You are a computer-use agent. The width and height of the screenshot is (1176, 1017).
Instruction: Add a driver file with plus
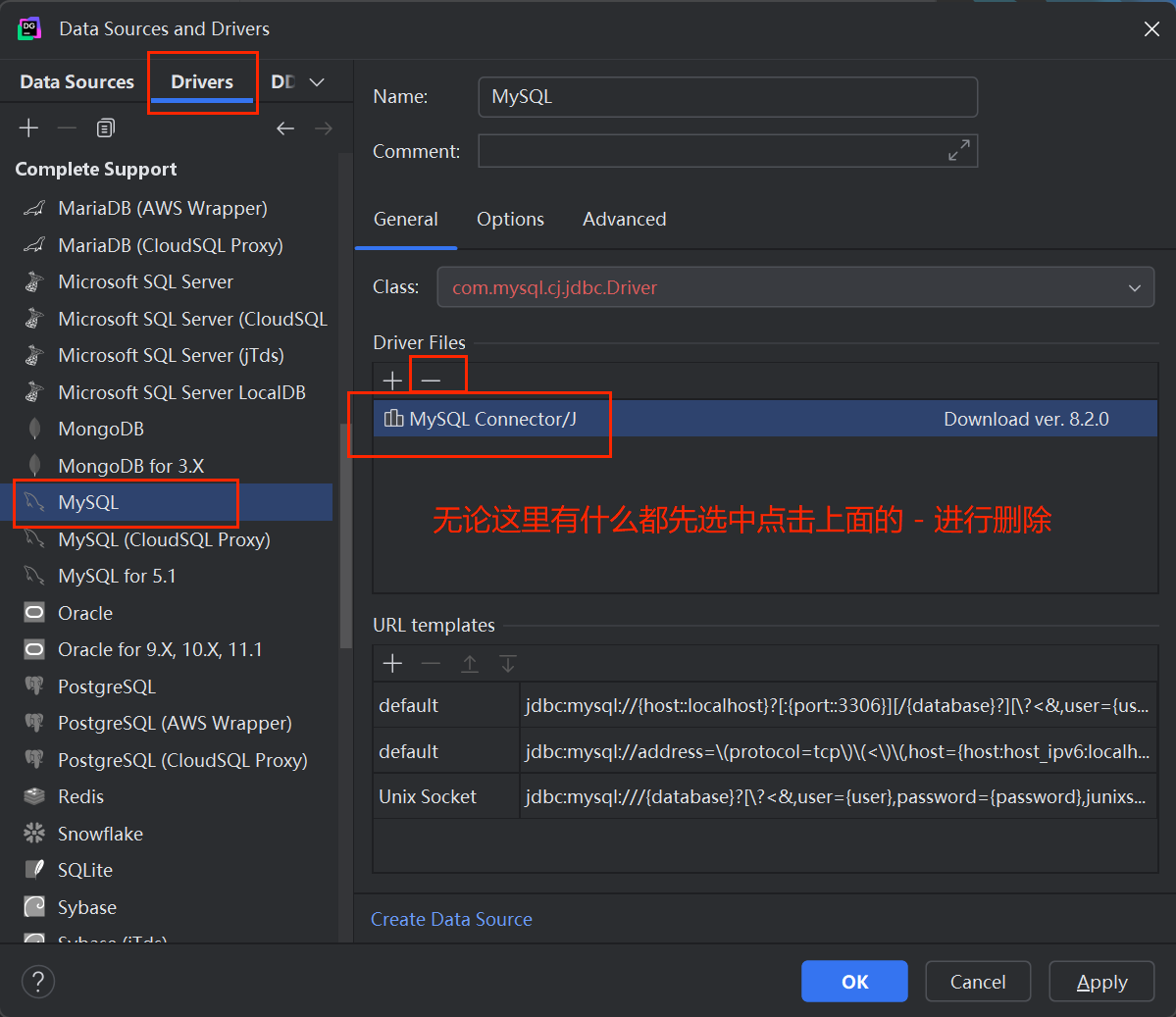click(392, 381)
